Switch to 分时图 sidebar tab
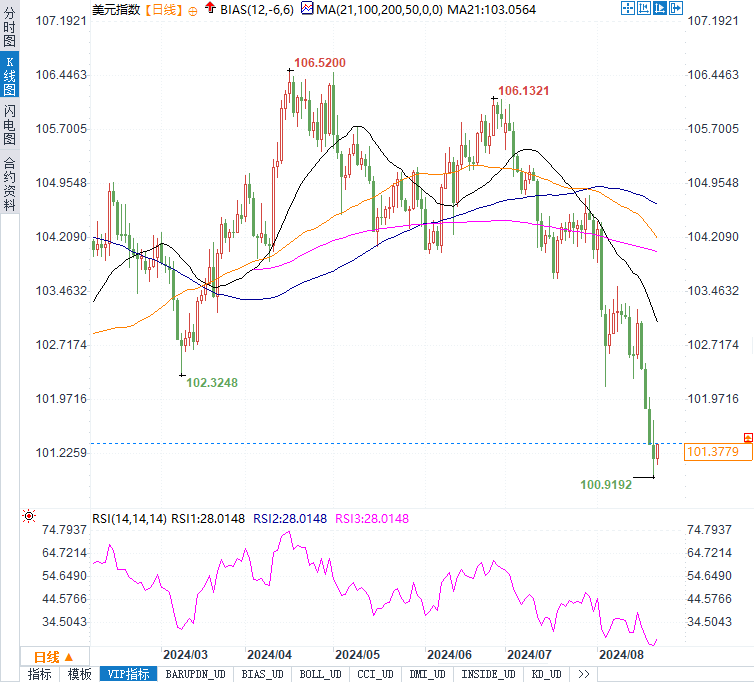This screenshot has width=754, height=682. click(10, 27)
